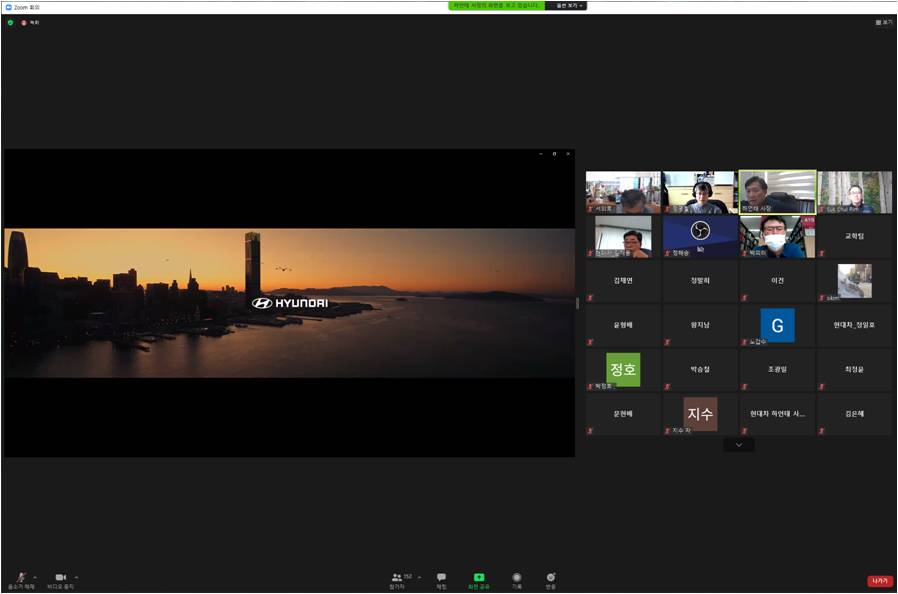This screenshot has width=898, height=594.
Task: Open the View layout button
Action: (884, 22)
